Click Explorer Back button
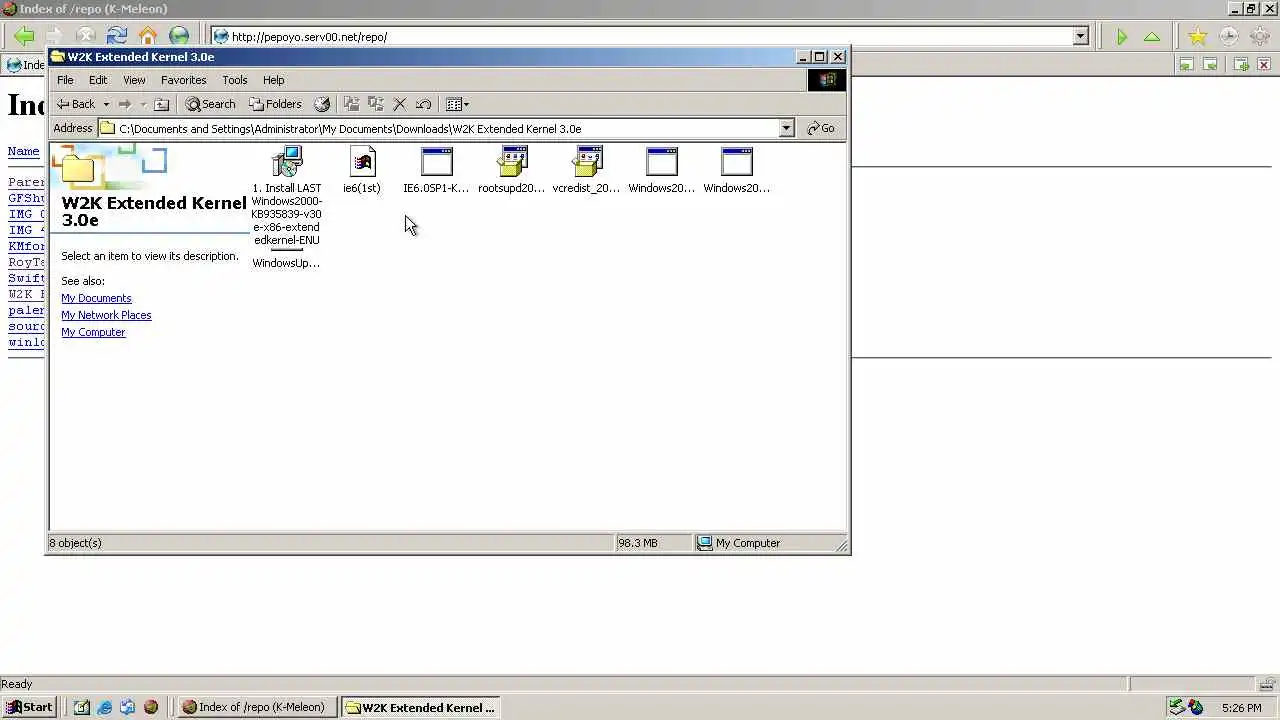Viewport: 1280px width, 720px height. tap(76, 104)
